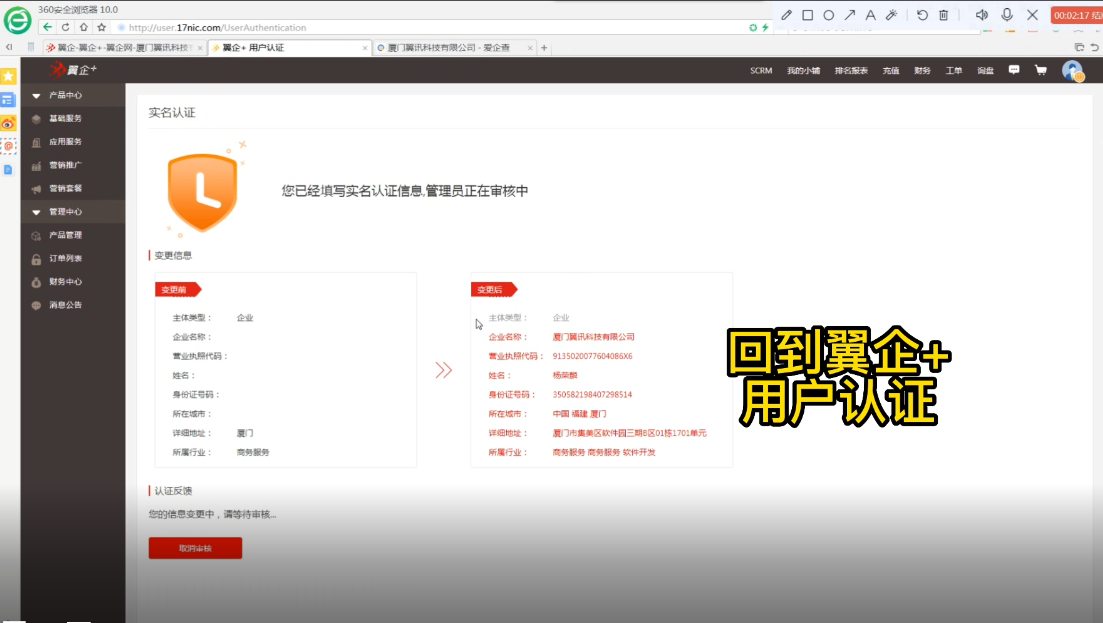The height and width of the screenshot is (623, 1103).
Task: Open 排名报表 in top navigation
Action: [x=851, y=71]
